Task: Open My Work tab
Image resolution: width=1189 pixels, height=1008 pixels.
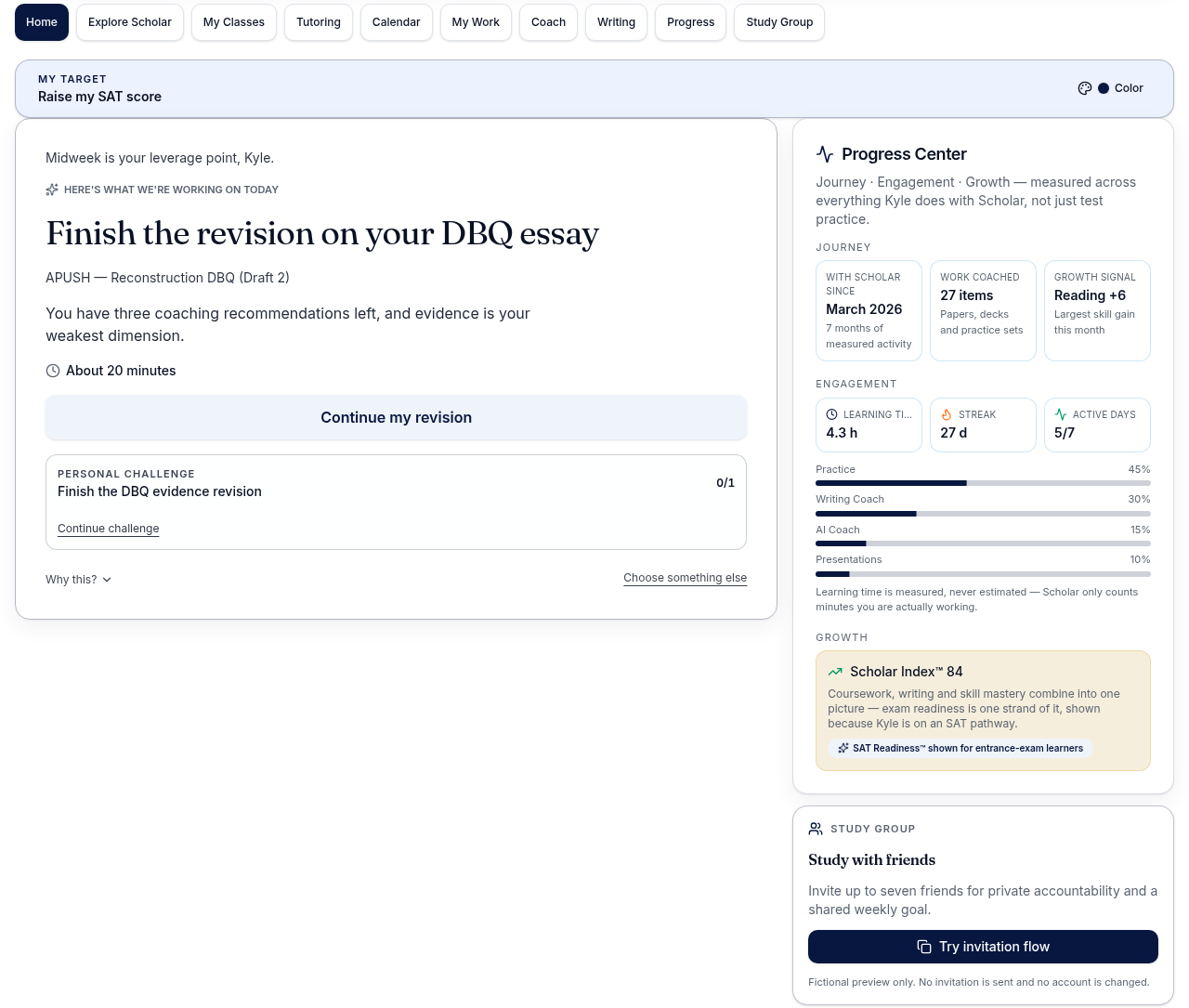Action: click(x=476, y=22)
